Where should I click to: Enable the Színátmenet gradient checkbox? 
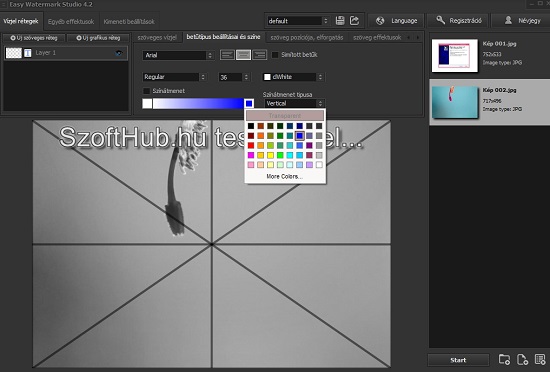pos(147,91)
